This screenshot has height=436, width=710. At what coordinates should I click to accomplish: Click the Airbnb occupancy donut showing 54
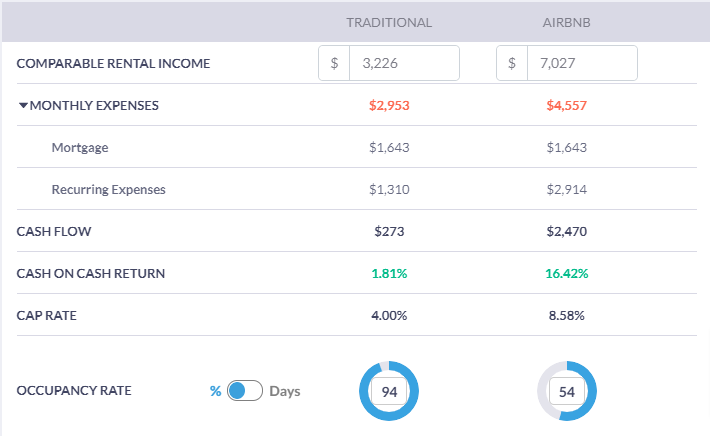coord(567,391)
